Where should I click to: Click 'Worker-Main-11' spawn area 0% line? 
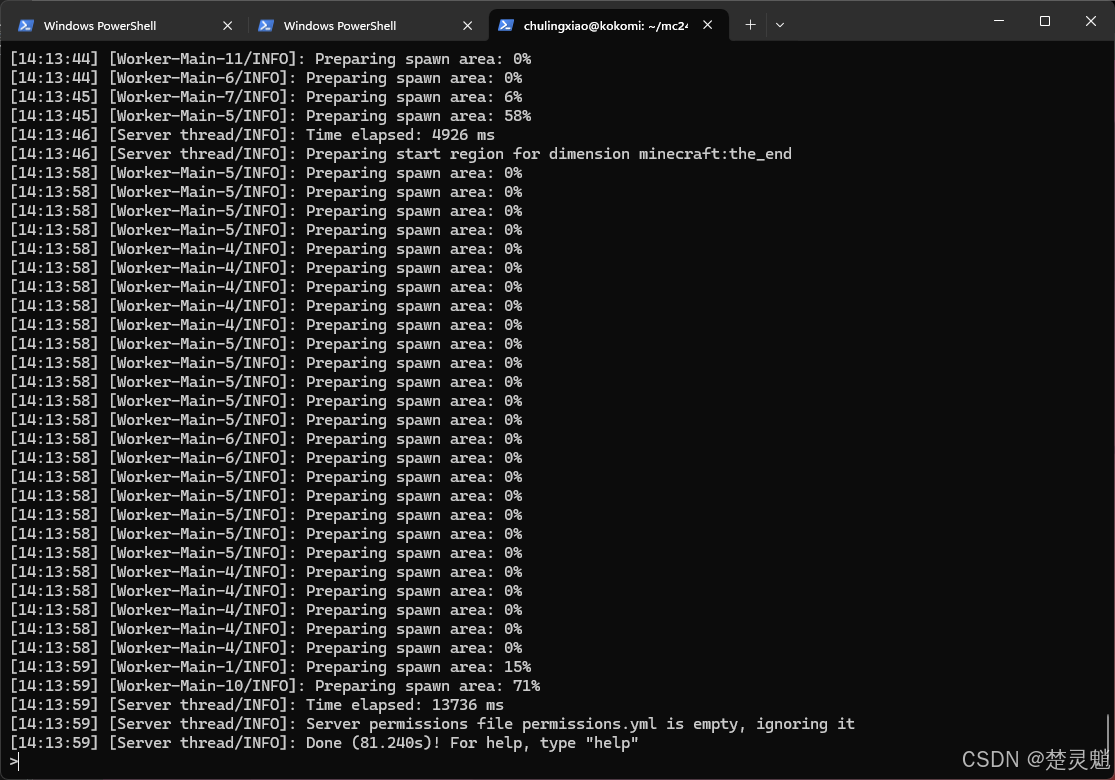pyautogui.click(x=270, y=59)
